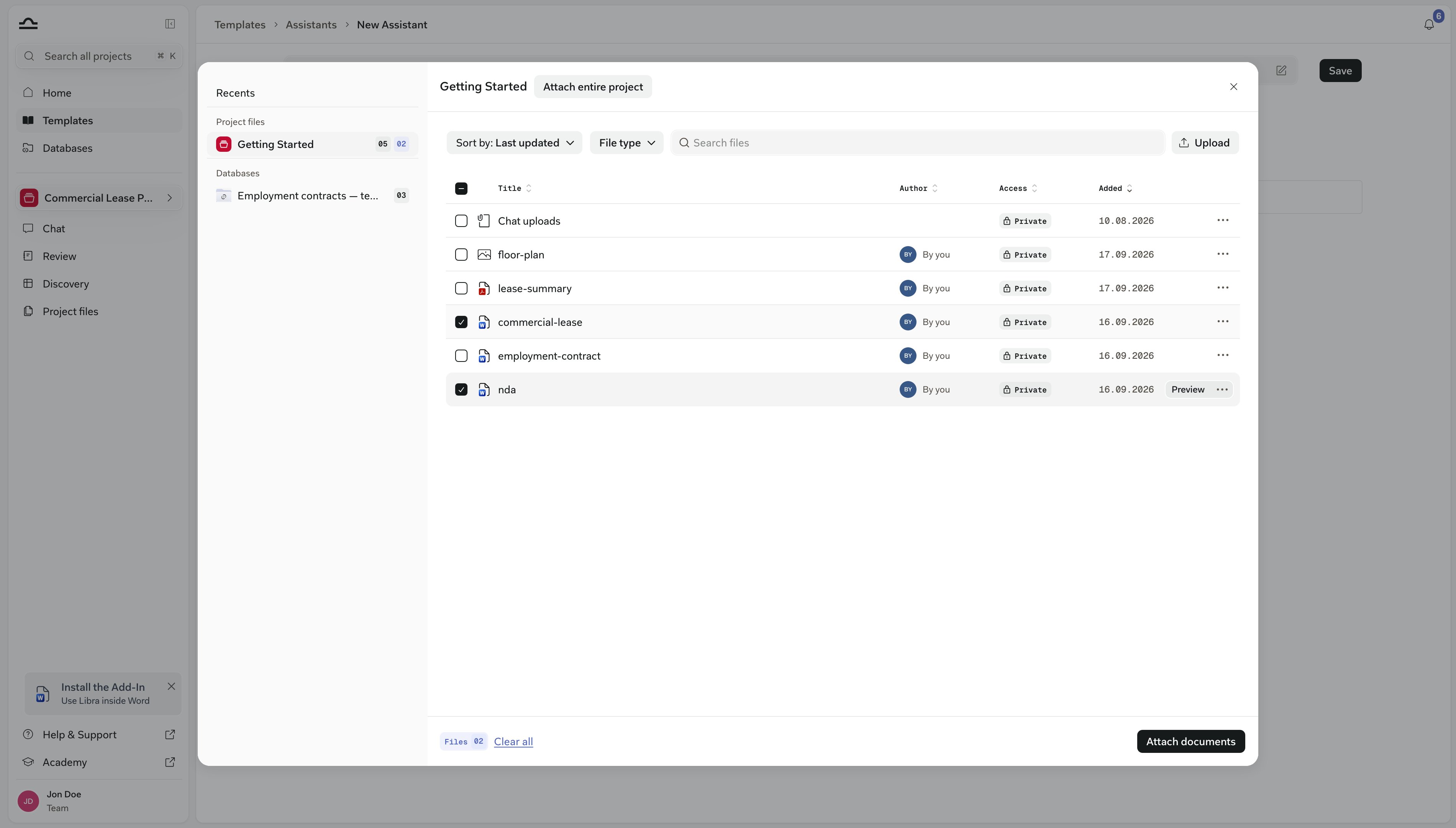Click the Upload button
This screenshot has height=828, width=1456.
pyautogui.click(x=1205, y=143)
